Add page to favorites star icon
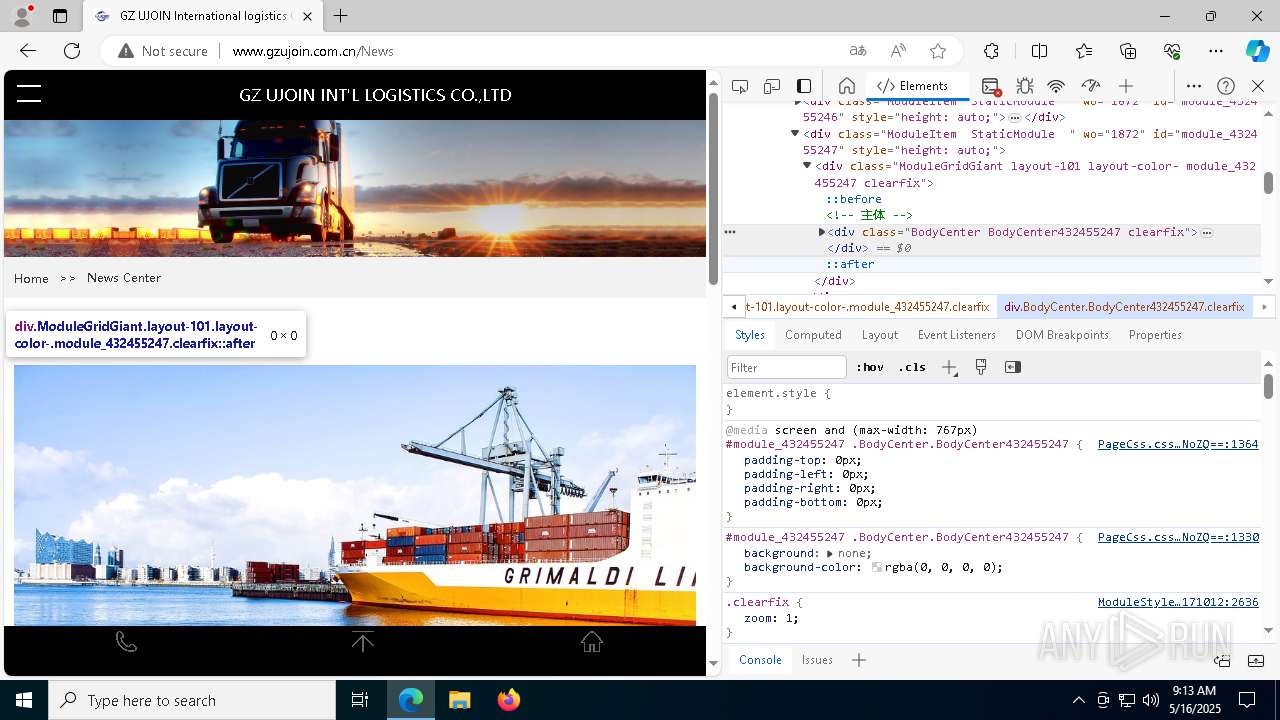 point(937,51)
